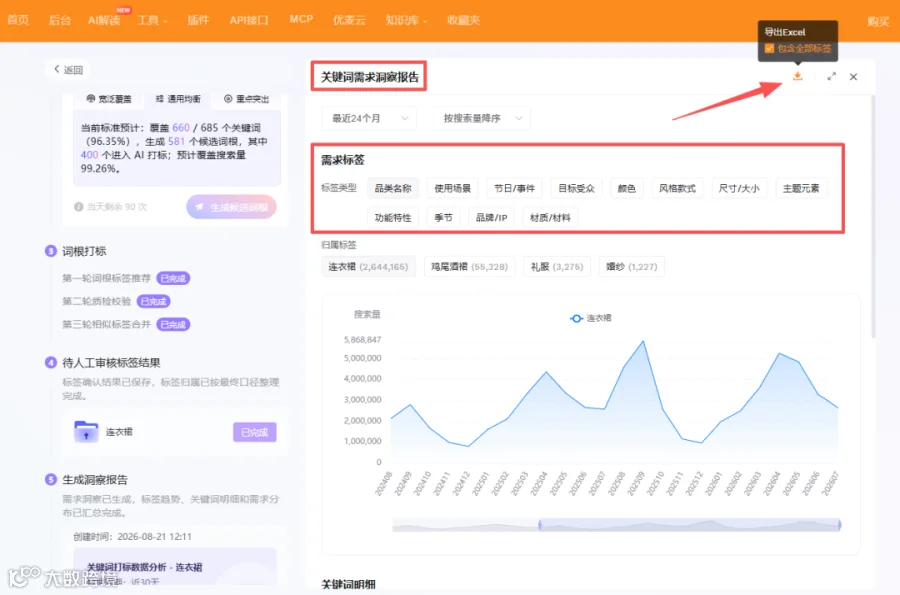The height and width of the screenshot is (595, 900).
Task: Select the 风格款式 tag type
Action: point(677,188)
